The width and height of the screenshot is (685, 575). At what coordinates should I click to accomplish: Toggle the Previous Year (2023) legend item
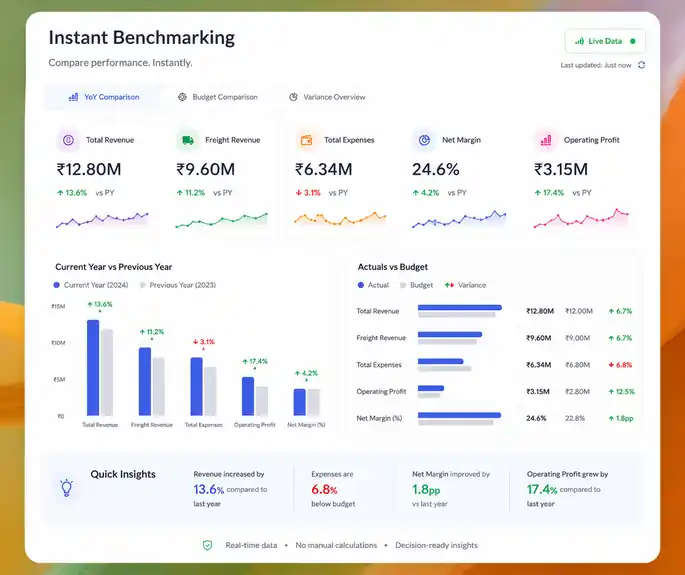[x=178, y=285]
